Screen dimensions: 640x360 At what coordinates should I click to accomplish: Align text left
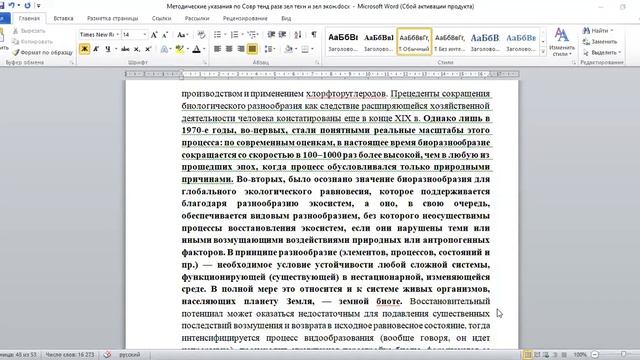coord(218,49)
